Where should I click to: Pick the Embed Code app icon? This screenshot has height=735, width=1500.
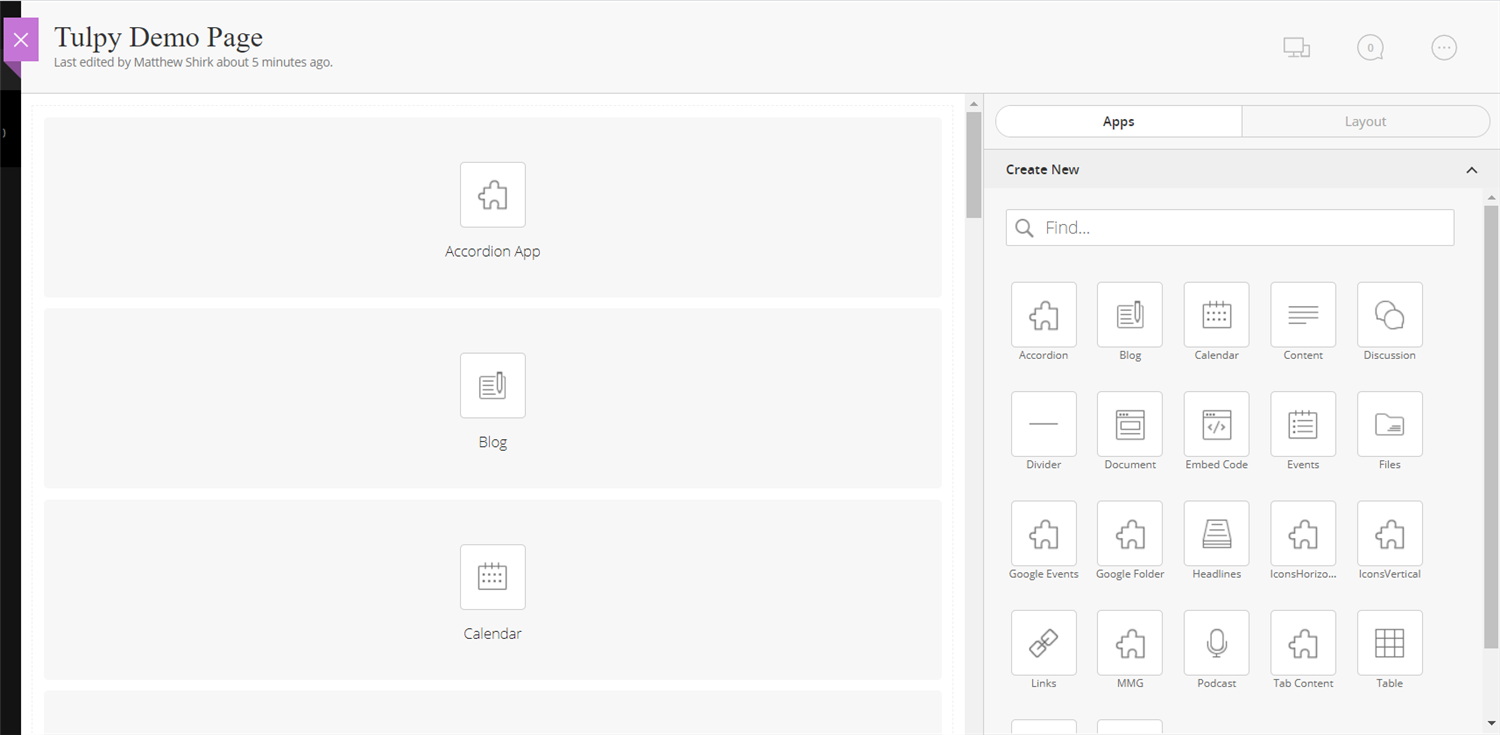pos(1216,424)
